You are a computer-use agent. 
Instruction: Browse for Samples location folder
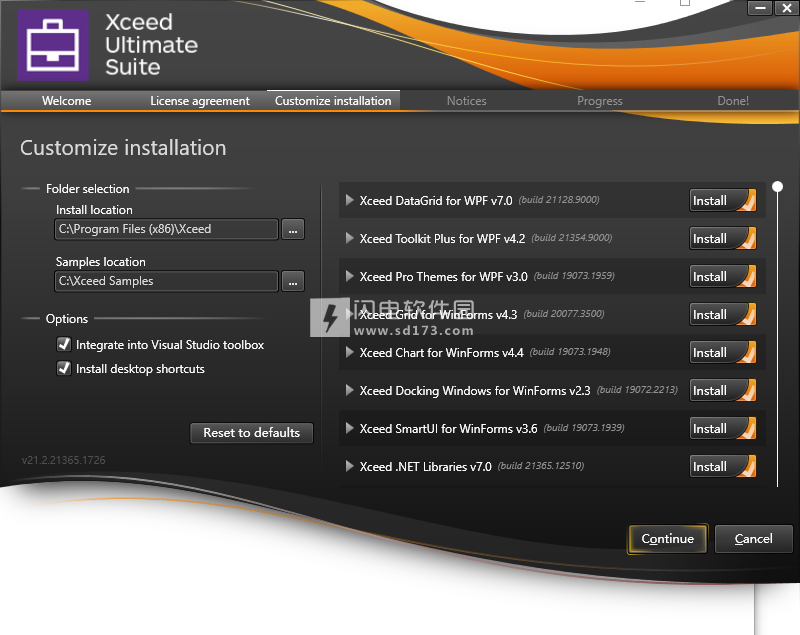click(x=293, y=282)
